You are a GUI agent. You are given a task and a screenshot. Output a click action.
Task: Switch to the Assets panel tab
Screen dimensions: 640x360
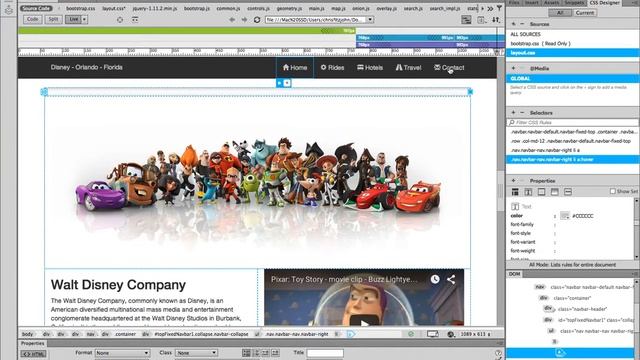551,2
